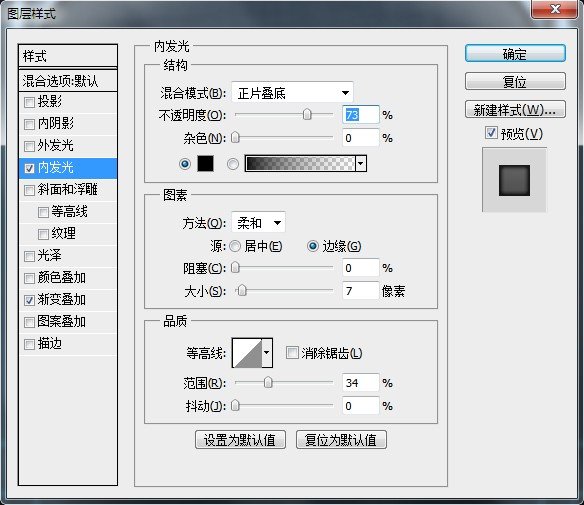The height and width of the screenshot is (505, 584).
Task: Select 混合选项:默认 blending options
Action: 68,81
